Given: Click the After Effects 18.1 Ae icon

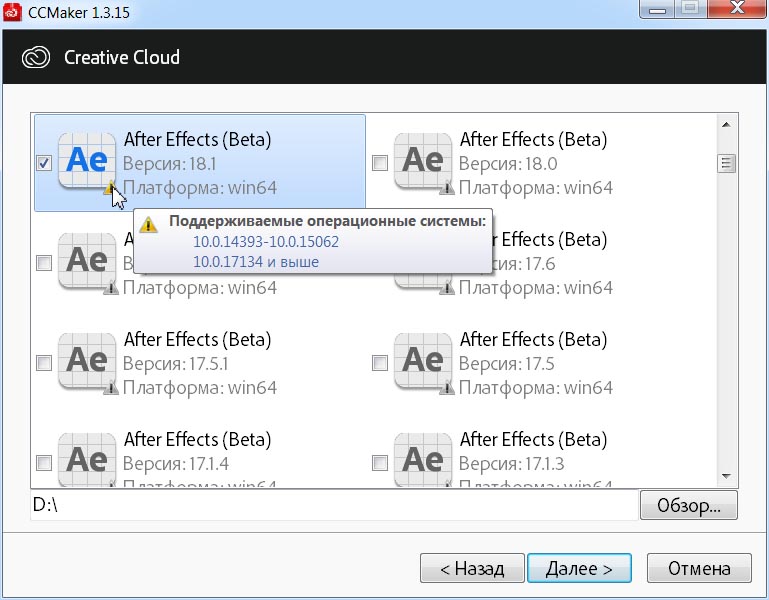Looking at the screenshot, I should tap(87, 160).
